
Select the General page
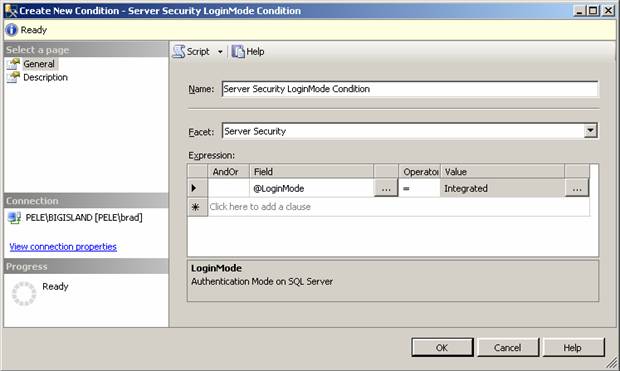click(x=39, y=64)
